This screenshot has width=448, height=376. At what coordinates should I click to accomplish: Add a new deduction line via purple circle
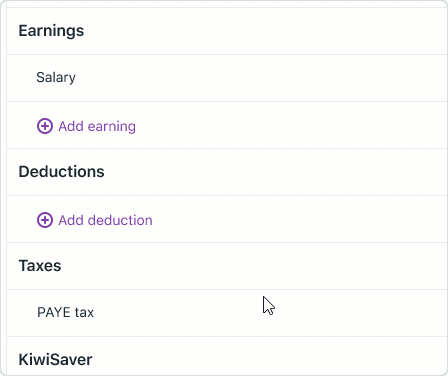click(45, 220)
